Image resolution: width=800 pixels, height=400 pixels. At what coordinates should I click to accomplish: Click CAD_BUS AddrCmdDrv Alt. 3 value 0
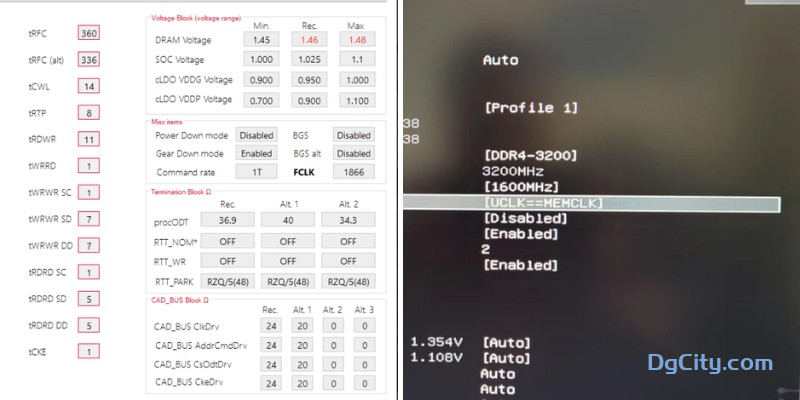(x=365, y=345)
